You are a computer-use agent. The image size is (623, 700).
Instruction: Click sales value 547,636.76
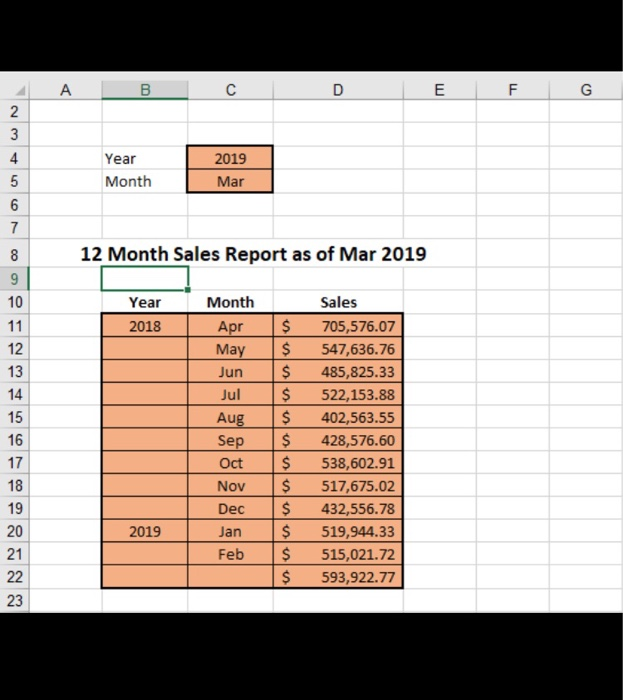coord(338,349)
